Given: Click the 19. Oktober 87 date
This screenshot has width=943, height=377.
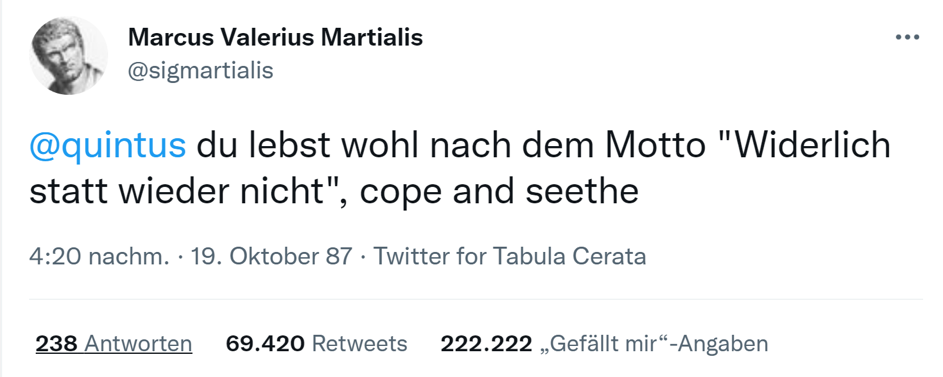Looking at the screenshot, I should [x=271, y=257].
